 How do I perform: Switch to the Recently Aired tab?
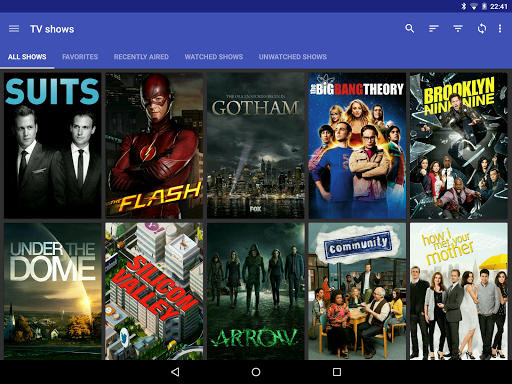pyautogui.click(x=141, y=57)
